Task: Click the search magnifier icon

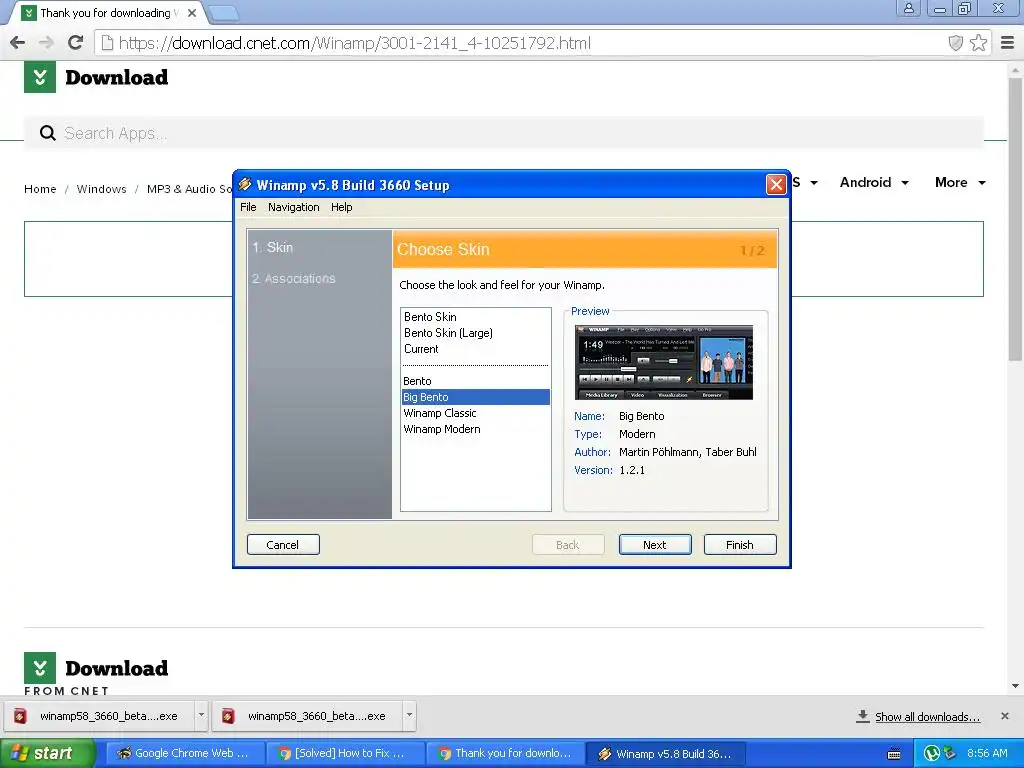Action: pyautogui.click(x=48, y=133)
